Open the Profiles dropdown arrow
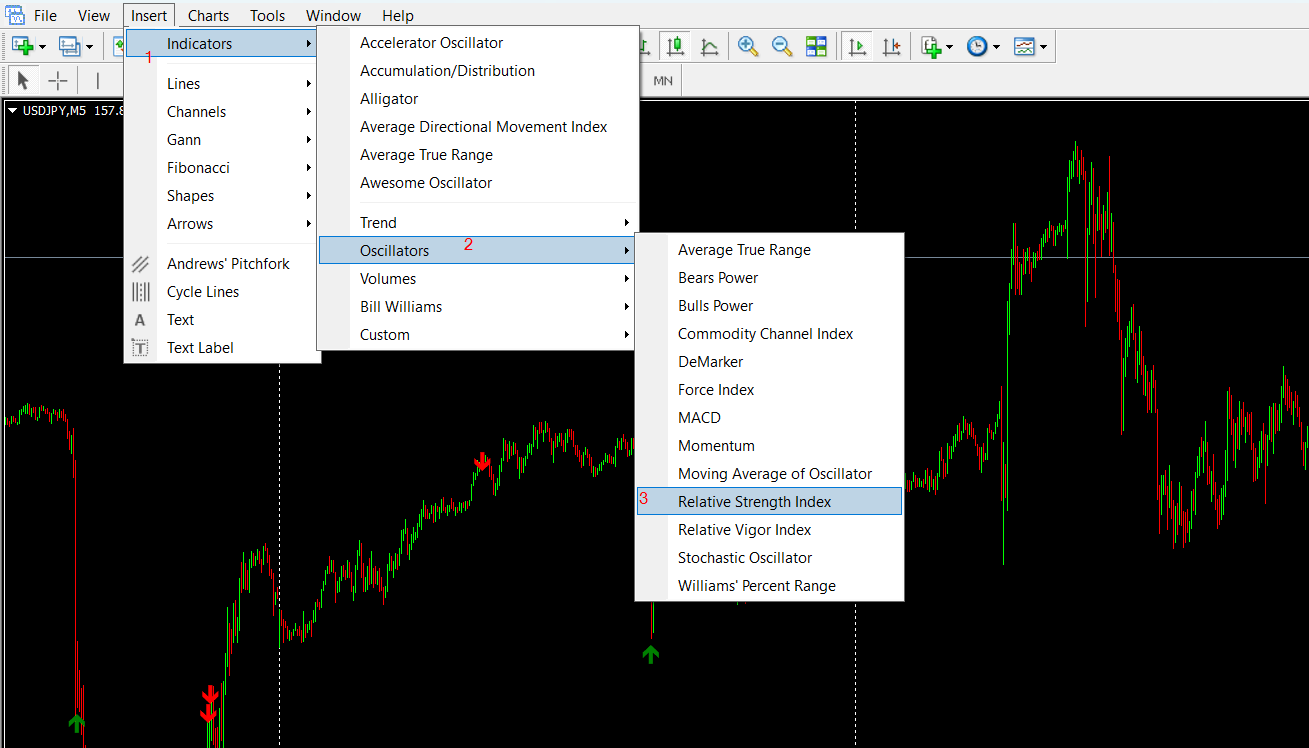The image size is (1309, 748). [89, 46]
